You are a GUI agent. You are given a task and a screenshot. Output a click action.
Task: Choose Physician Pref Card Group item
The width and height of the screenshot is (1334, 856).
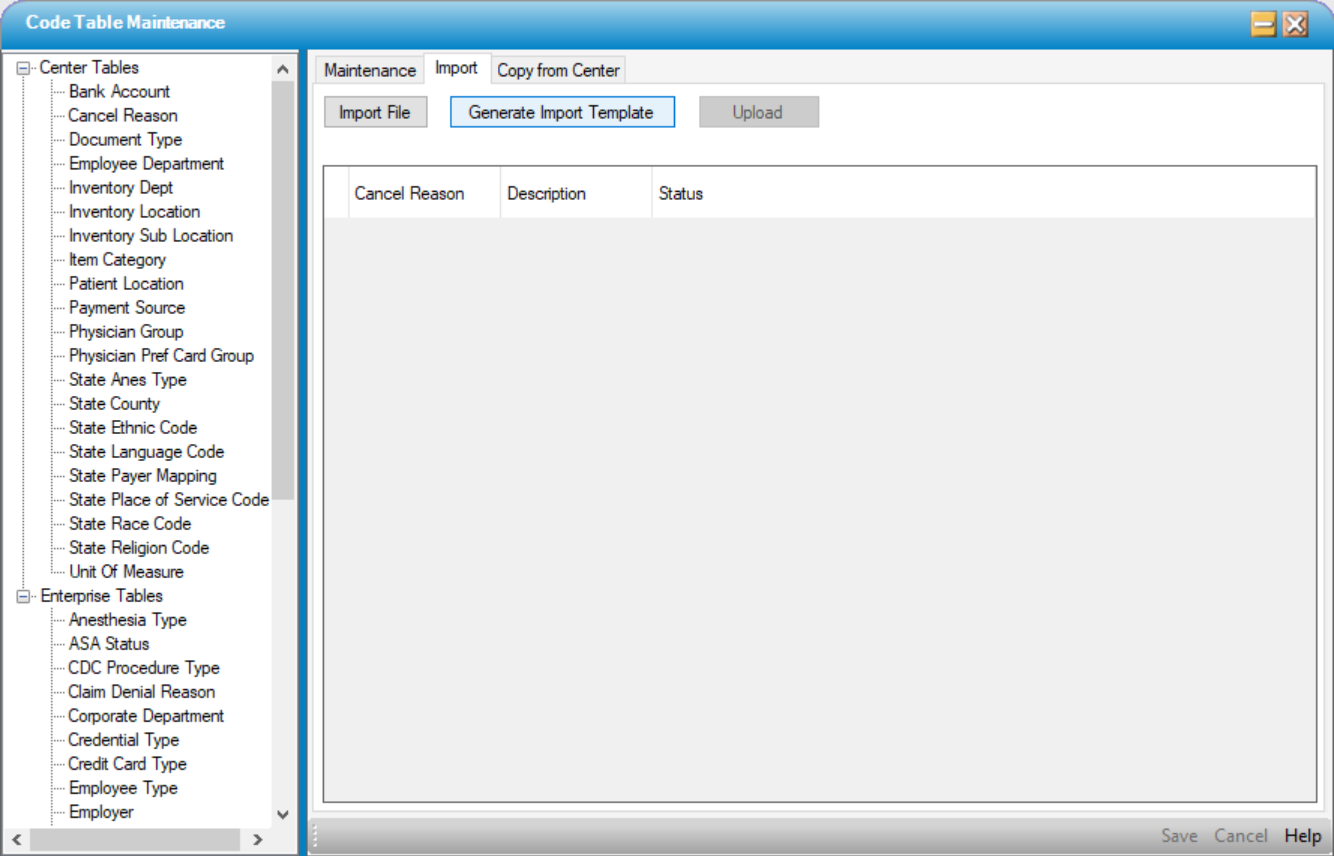161,356
